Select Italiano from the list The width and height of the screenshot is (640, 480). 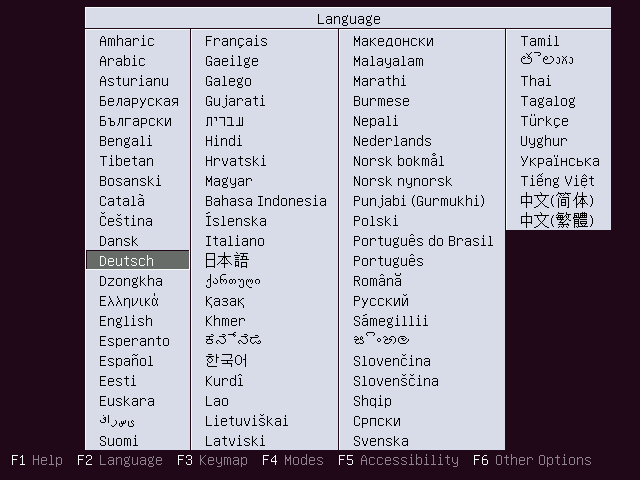point(235,241)
